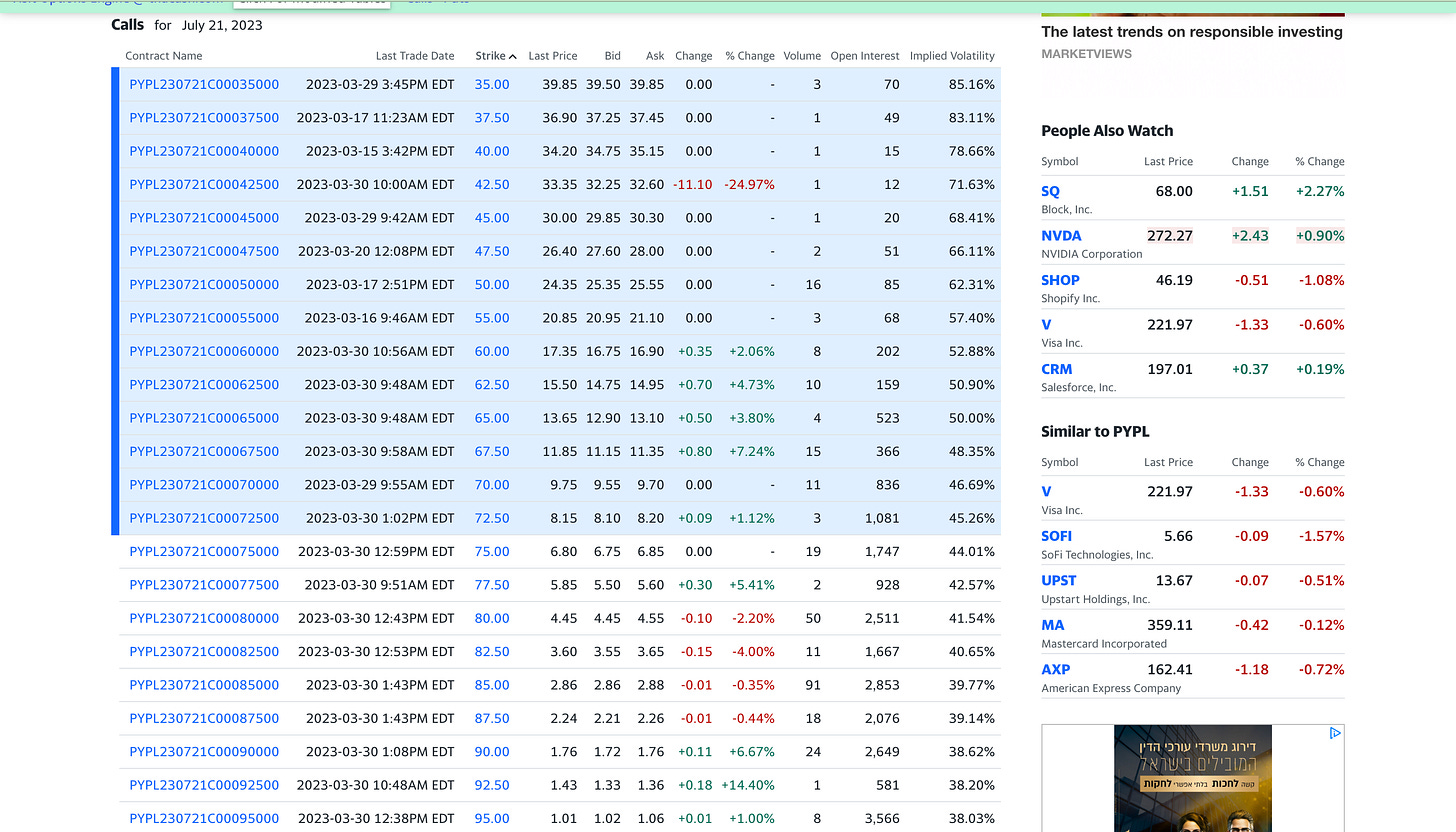Screen dimensions: 1456x832
Task: Open contract PYPL230721C00062500
Action: [204, 385]
